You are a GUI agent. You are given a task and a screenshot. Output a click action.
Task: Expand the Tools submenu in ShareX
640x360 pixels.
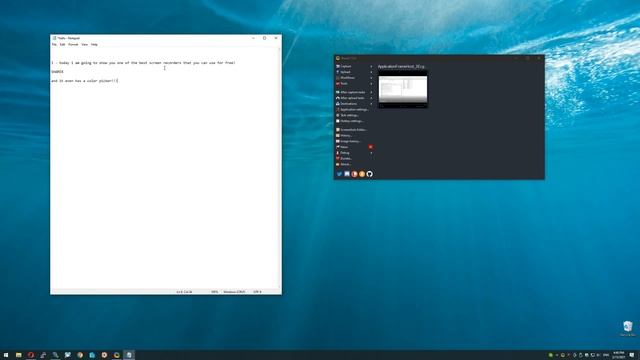pyautogui.click(x=353, y=83)
